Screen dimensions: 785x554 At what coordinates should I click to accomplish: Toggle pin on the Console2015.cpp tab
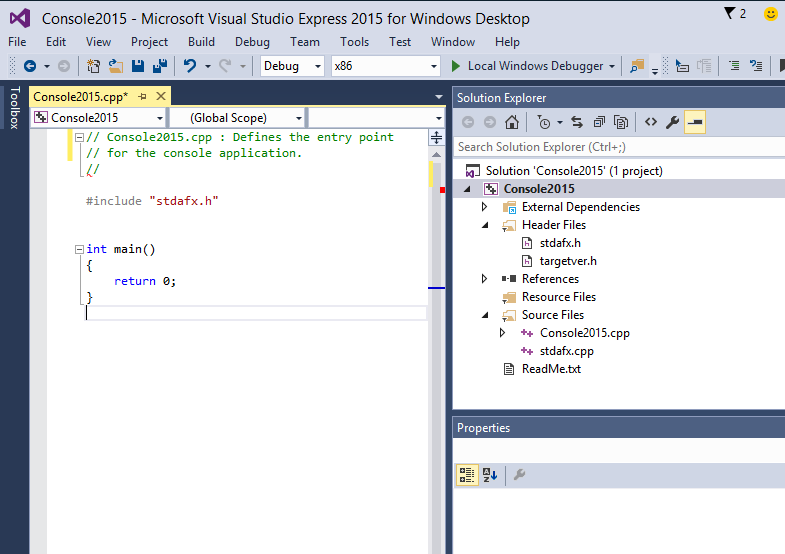pyautogui.click(x=142, y=97)
